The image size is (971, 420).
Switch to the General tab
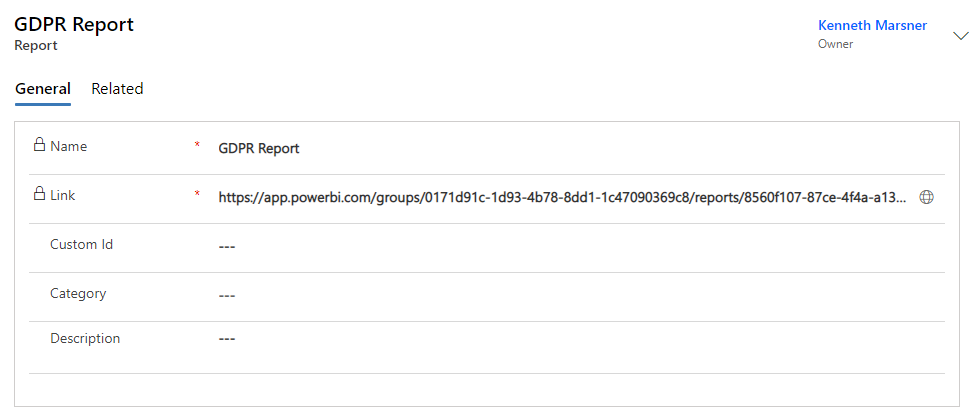(43, 89)
